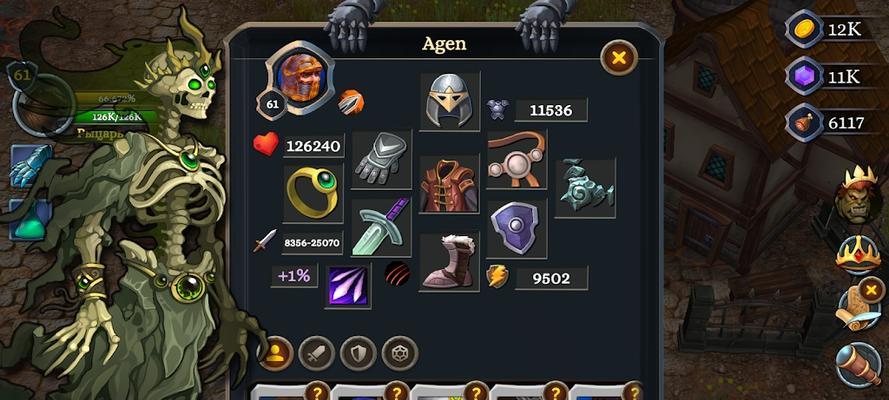Image resolution: width=889 pixels, height=400 pixels.
Task: Switch to the sword attack tab
Action: tap(316, 354)
